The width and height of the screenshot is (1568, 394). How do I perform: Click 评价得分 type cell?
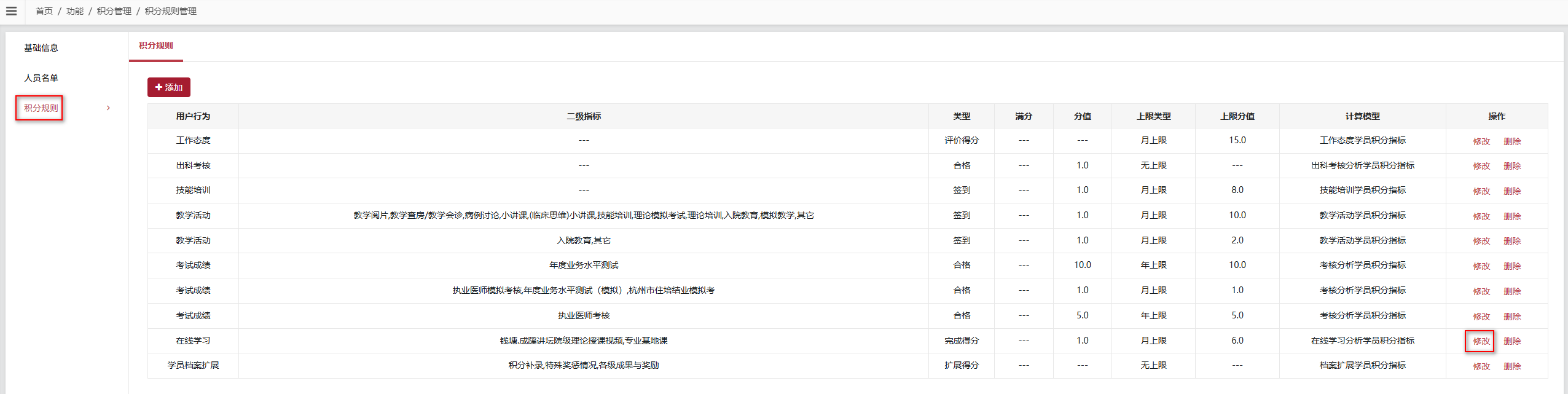(962, 140)
